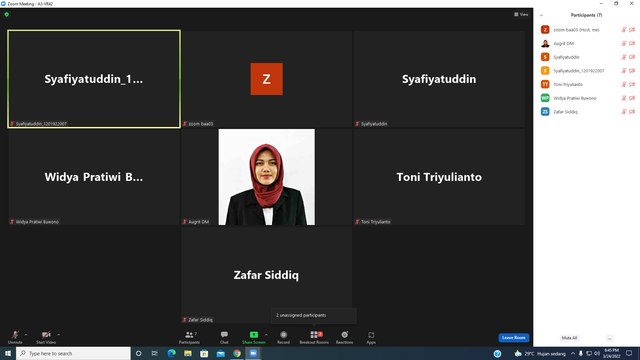Open the View layout menu
Image resolution: width=640 pixels, height=360 pixels.
click(x=521, y=14)
